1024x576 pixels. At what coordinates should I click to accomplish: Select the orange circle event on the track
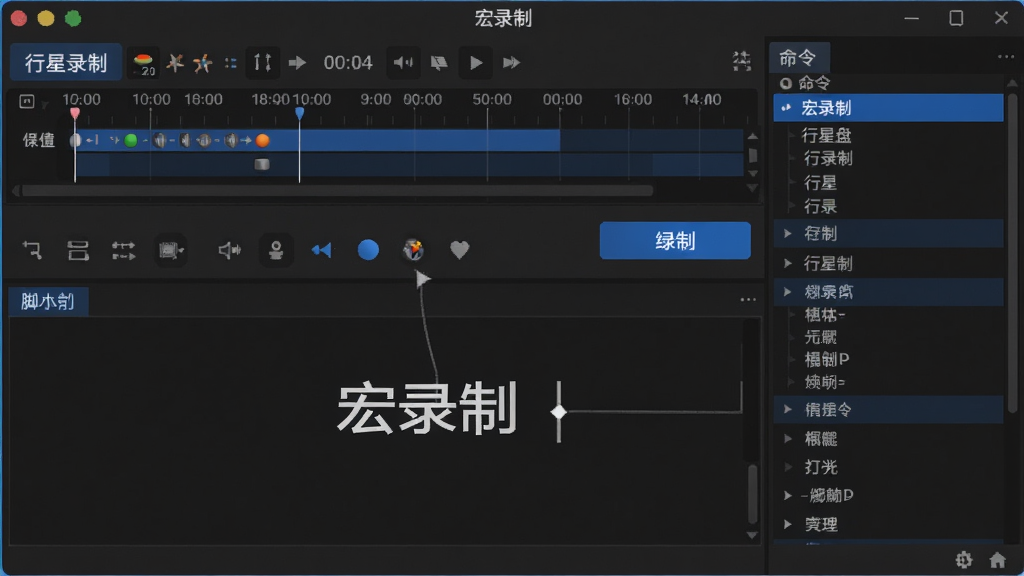263,140
